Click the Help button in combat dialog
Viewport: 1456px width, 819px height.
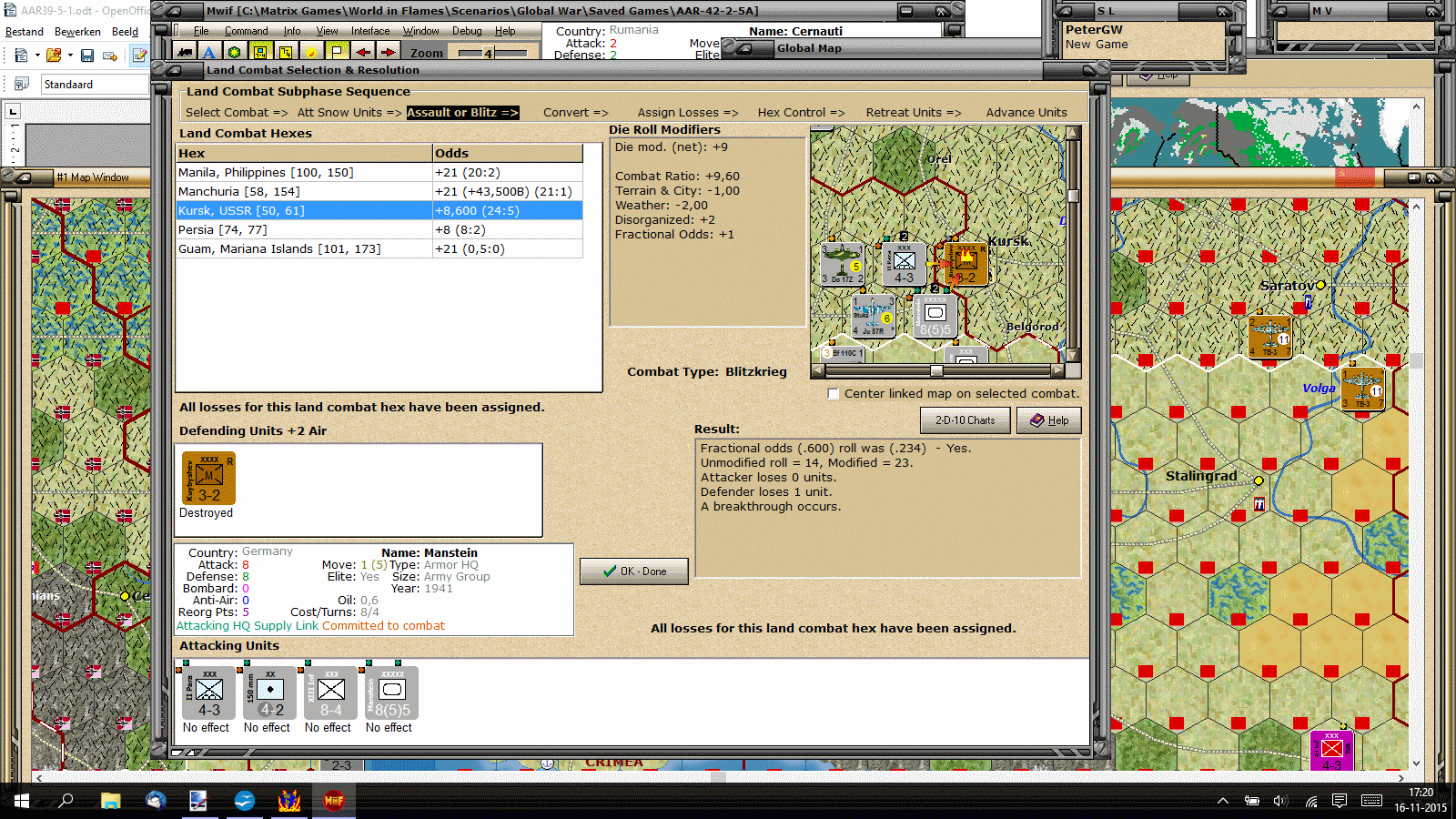pyautogui.click(x=1048, y=420)
